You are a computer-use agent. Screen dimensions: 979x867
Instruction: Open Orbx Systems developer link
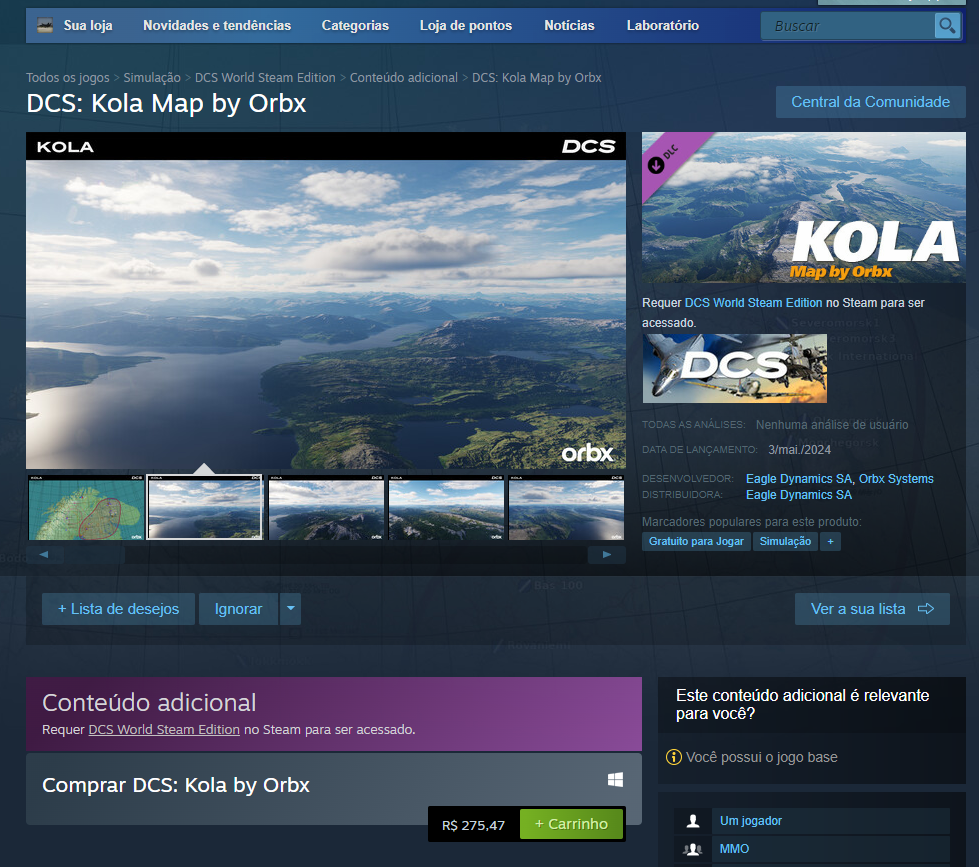[x=896, y=479]
